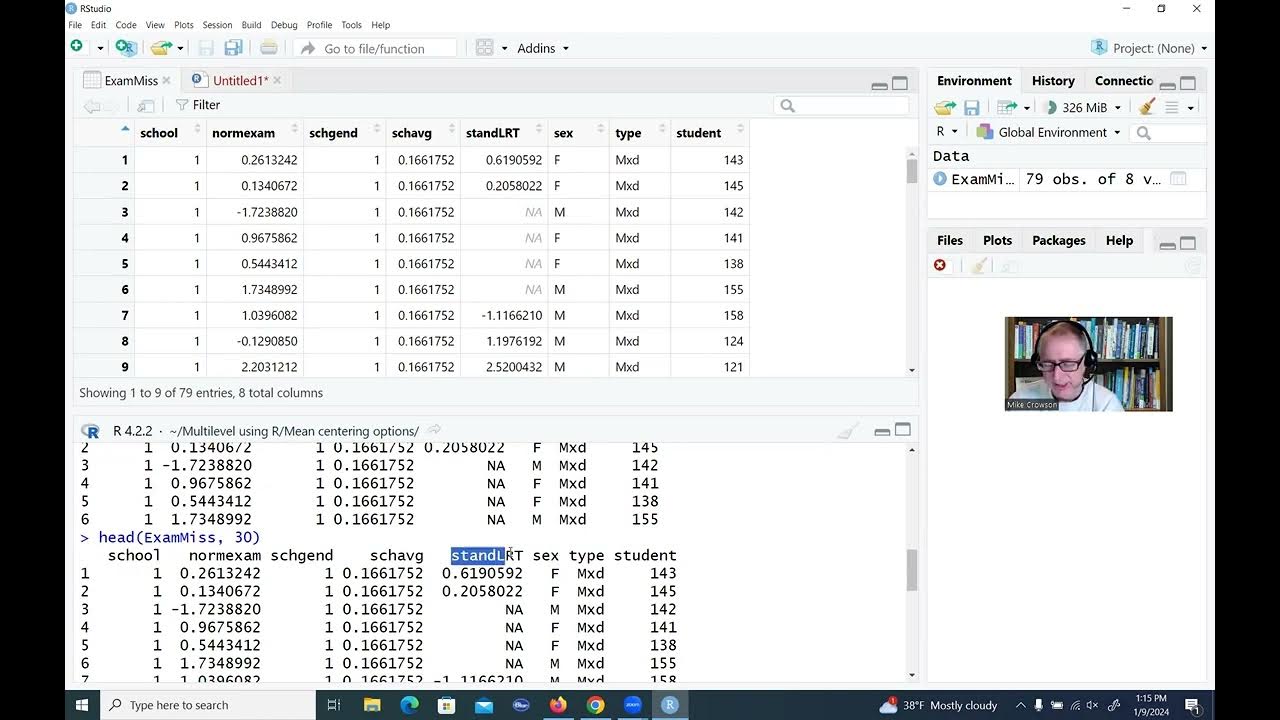
Task: Open the New File dropdown arrow
Action: pyautogui.click(x=100, y=48)
